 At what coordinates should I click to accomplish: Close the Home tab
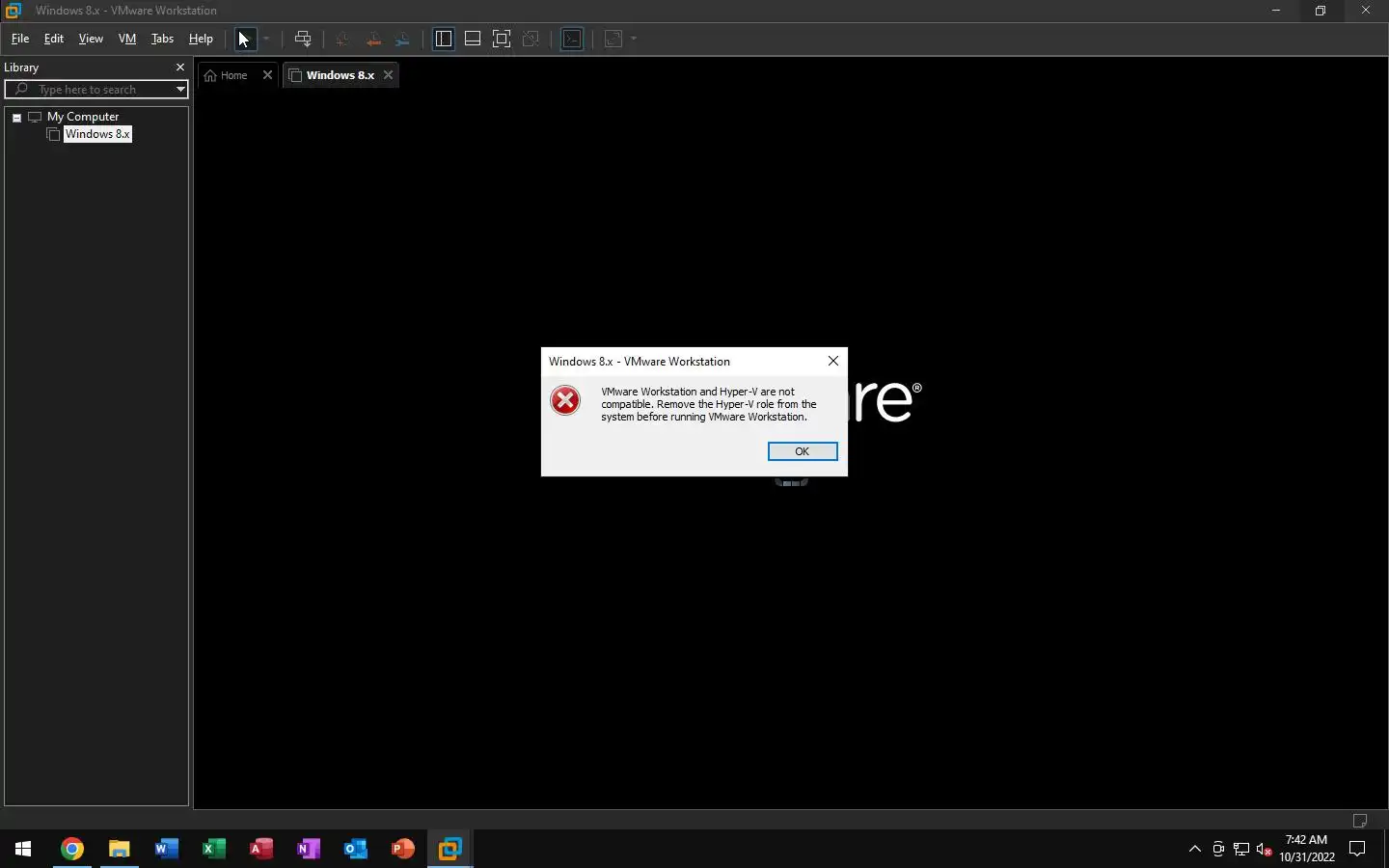[267, 75]
